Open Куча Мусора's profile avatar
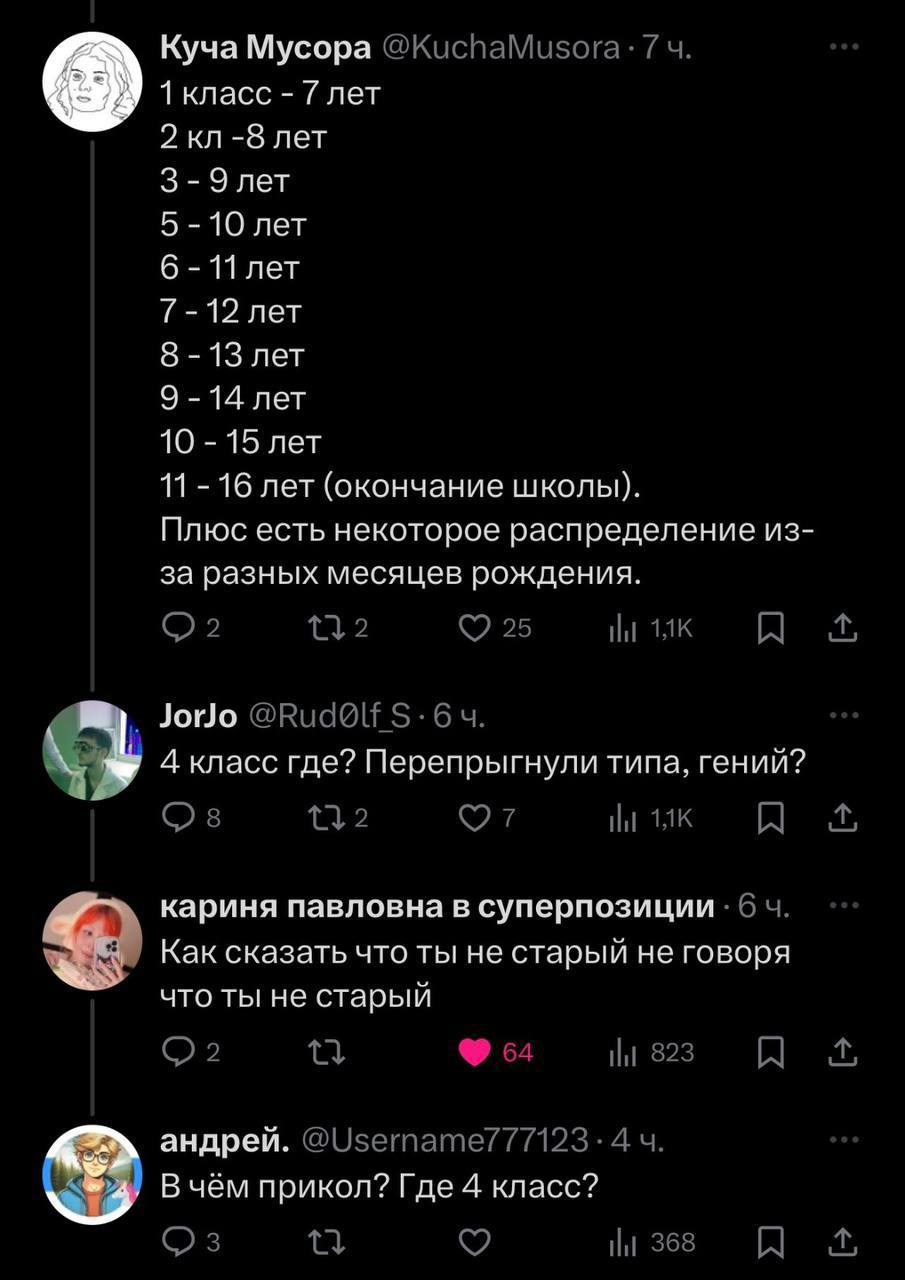905x1280 pixels. click(92, 82)
